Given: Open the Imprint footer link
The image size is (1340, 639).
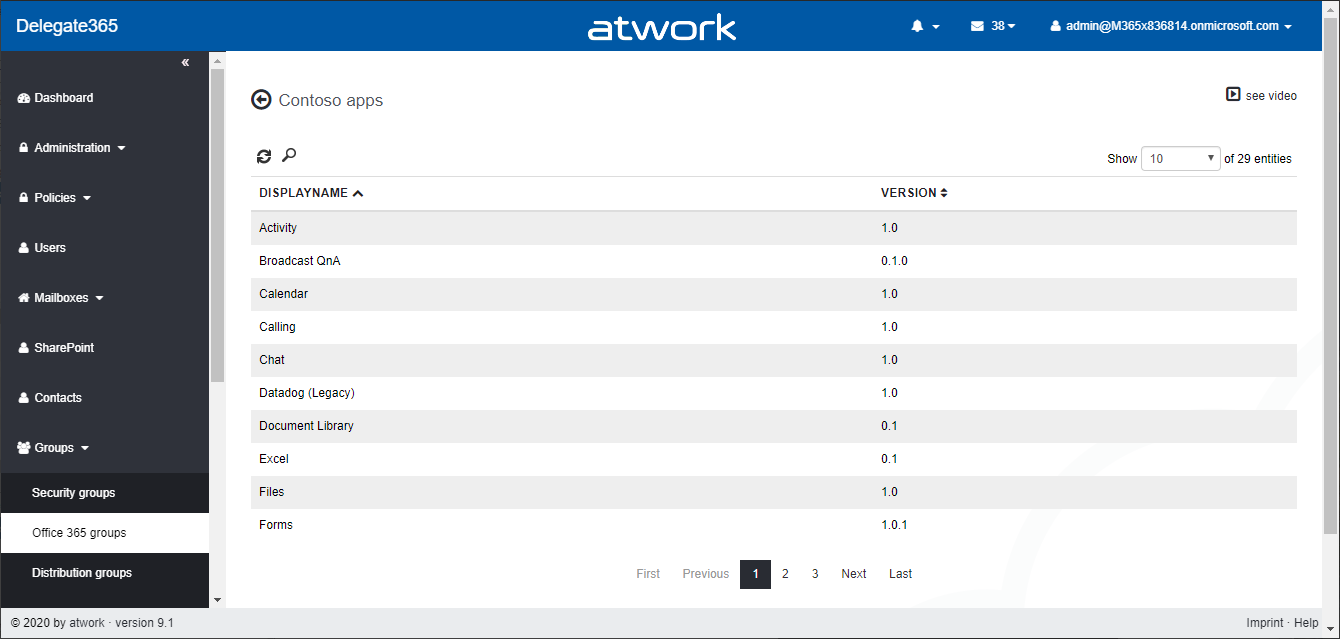Looking at the screenshot, I should [x=1264, y=623].
